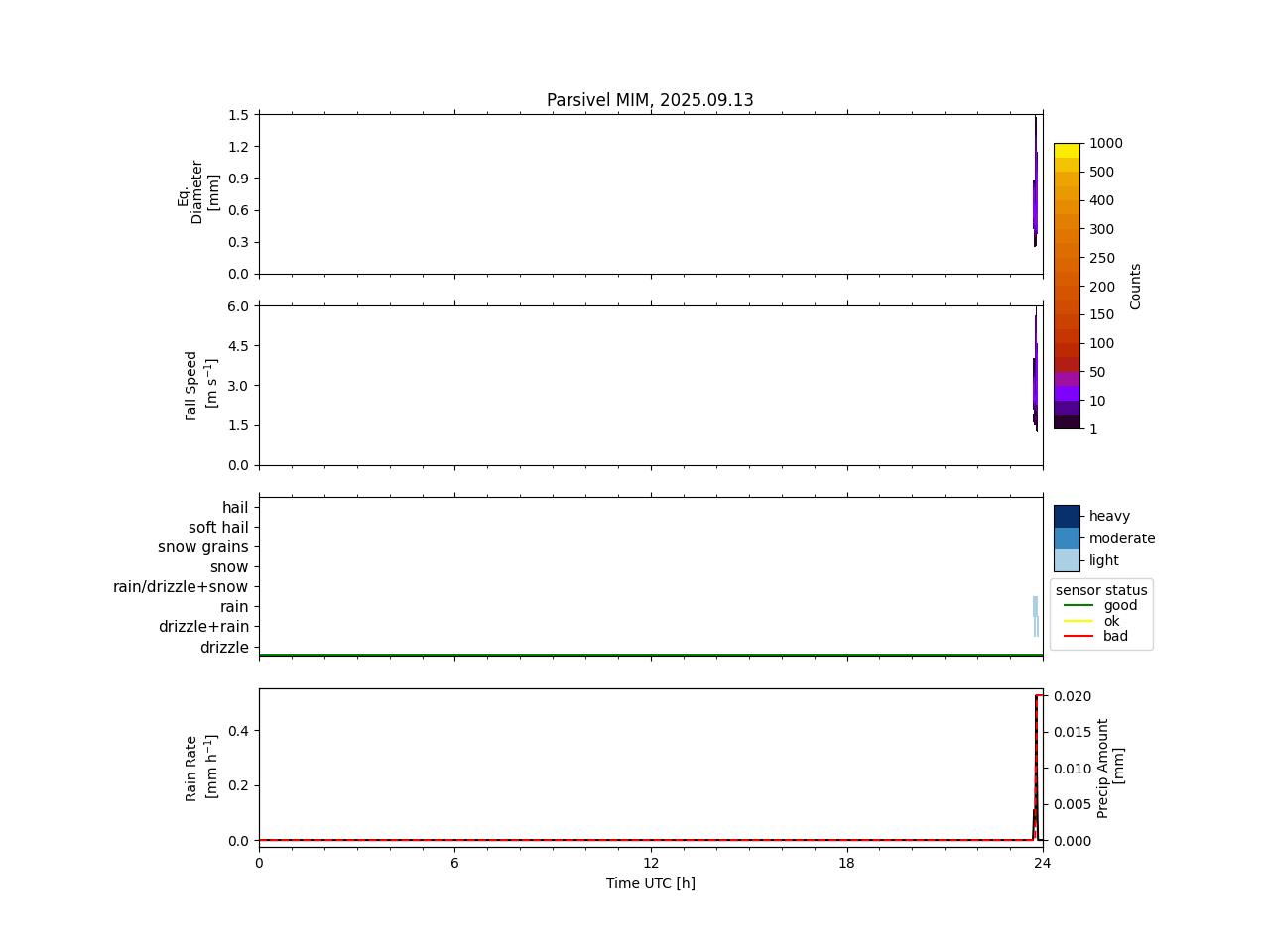Pick the heavy intensity color swatch
Viewport: 1270px width, 952px height.
[1067, 516]
